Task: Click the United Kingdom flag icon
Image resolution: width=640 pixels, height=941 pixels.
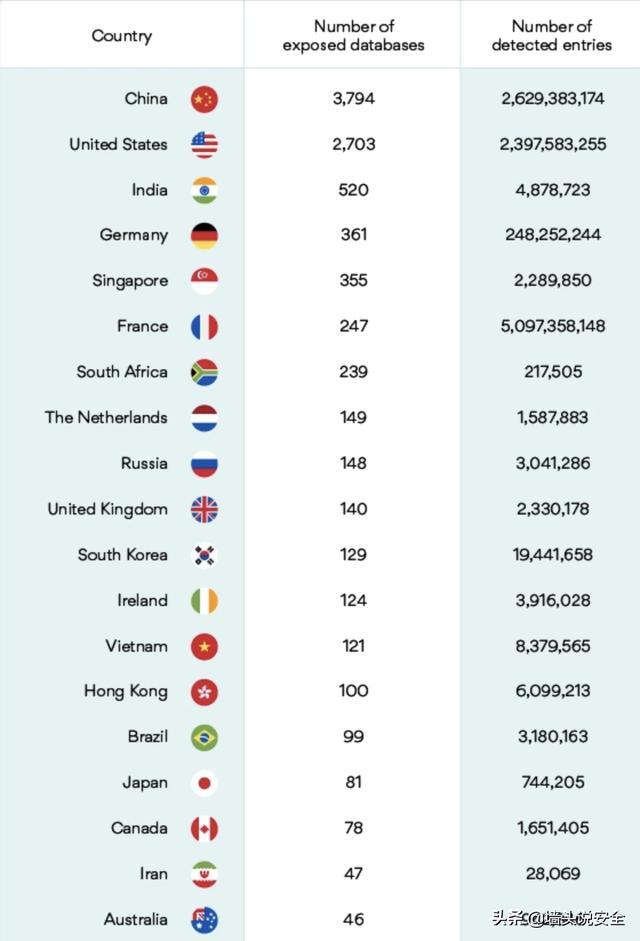Action: (204, 509)
